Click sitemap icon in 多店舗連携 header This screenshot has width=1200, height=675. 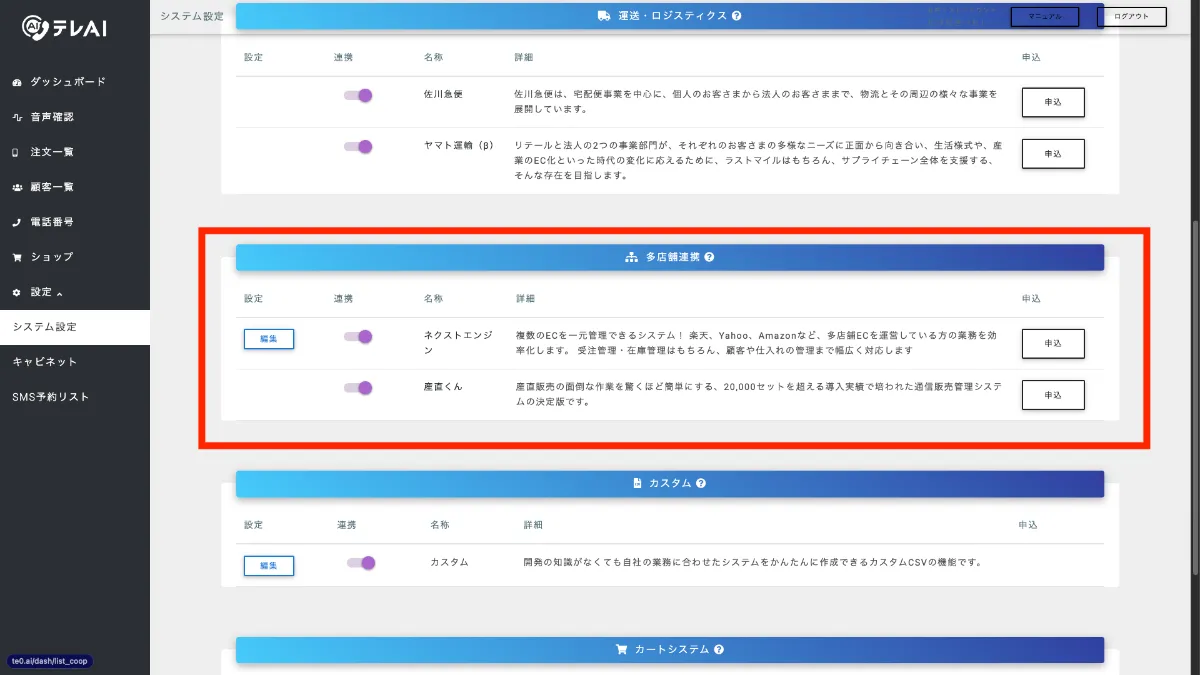pos(632,257)
